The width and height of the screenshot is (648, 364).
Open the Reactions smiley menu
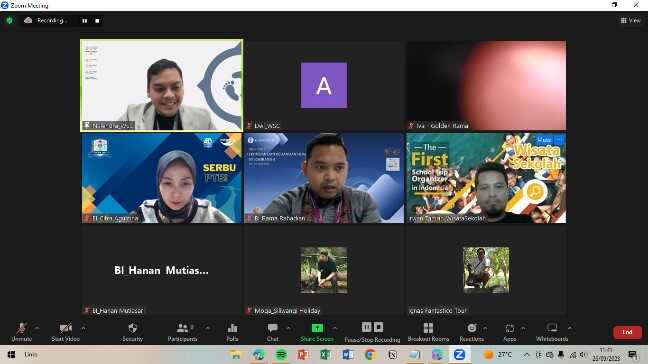[472, 332]
